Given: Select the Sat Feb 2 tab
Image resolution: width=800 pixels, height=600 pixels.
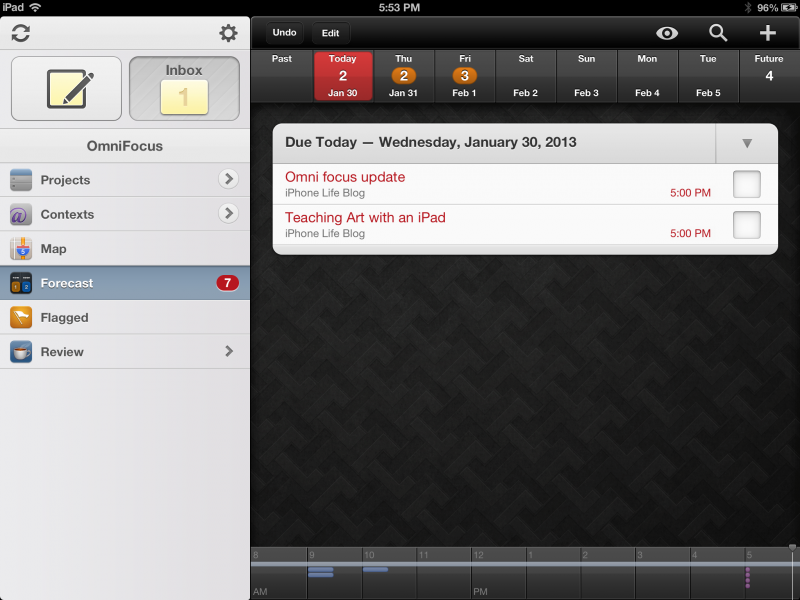Looking at the screenshot, I should pos(526,76).
